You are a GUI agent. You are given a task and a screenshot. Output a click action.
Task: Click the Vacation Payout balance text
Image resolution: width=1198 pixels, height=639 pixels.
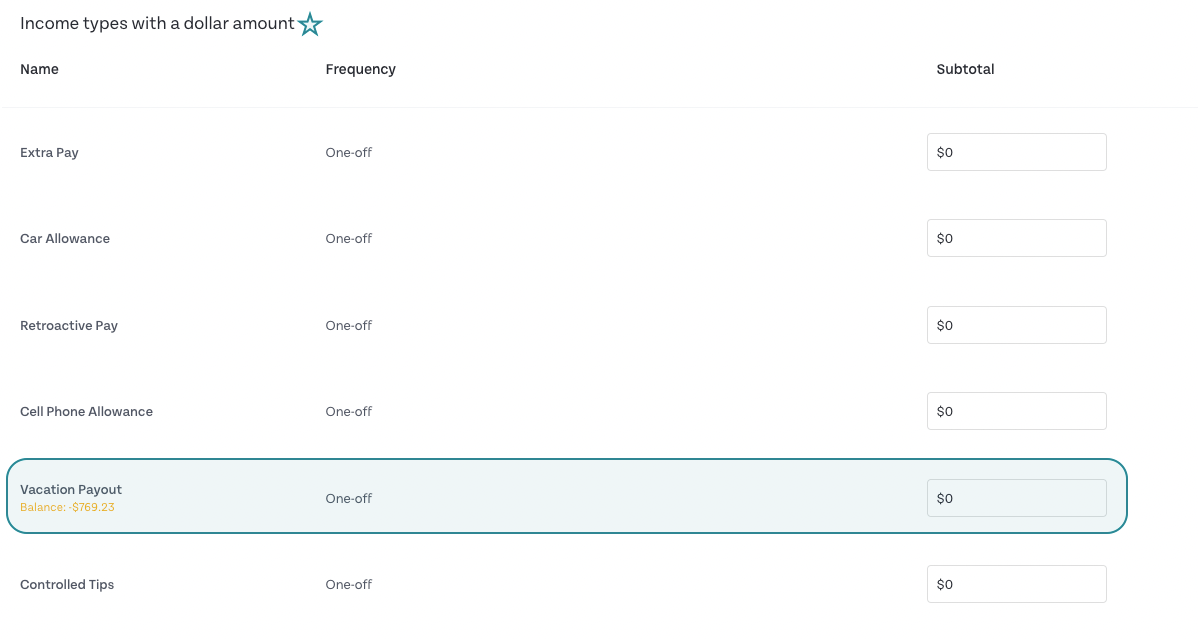click(x=67, y=508)
